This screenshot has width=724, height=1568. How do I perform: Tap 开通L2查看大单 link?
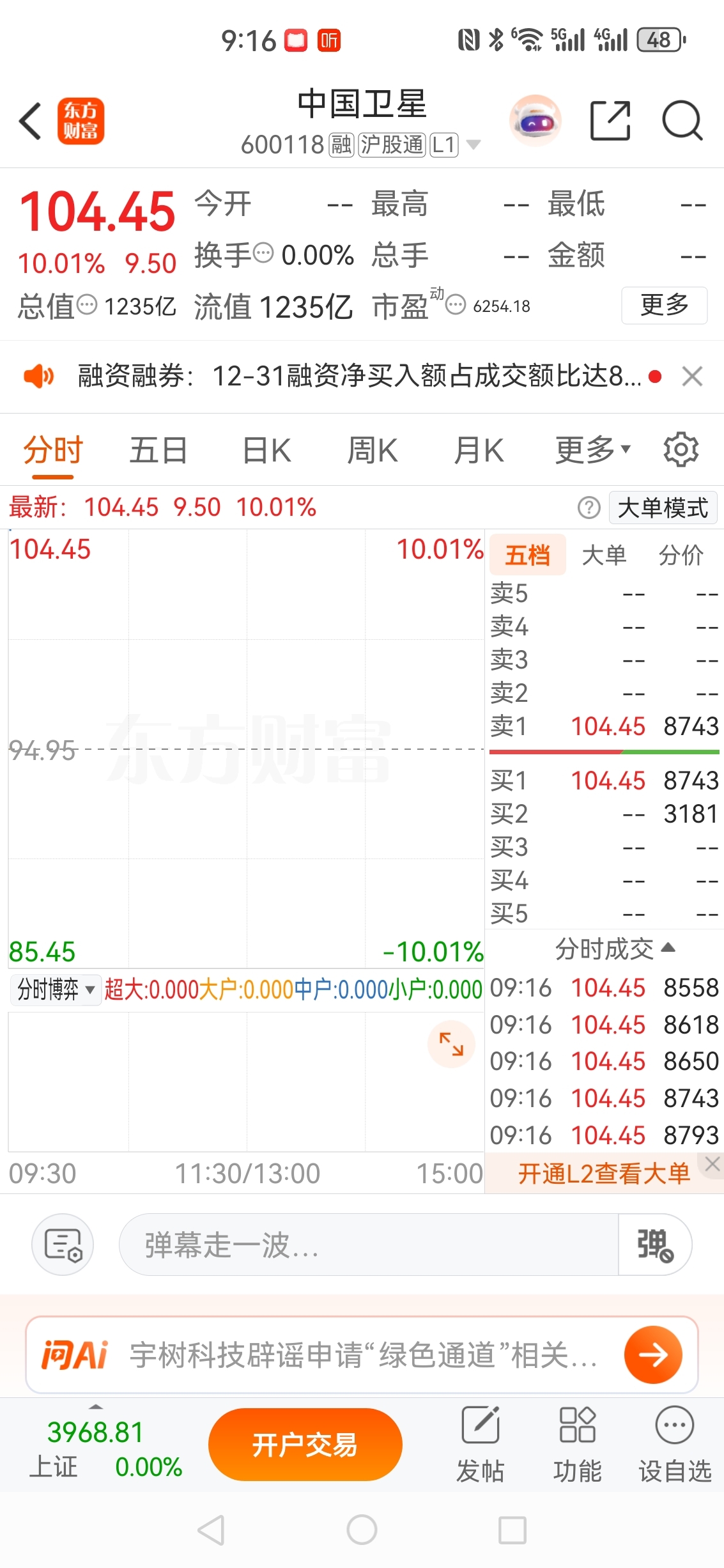[604, 1174]
